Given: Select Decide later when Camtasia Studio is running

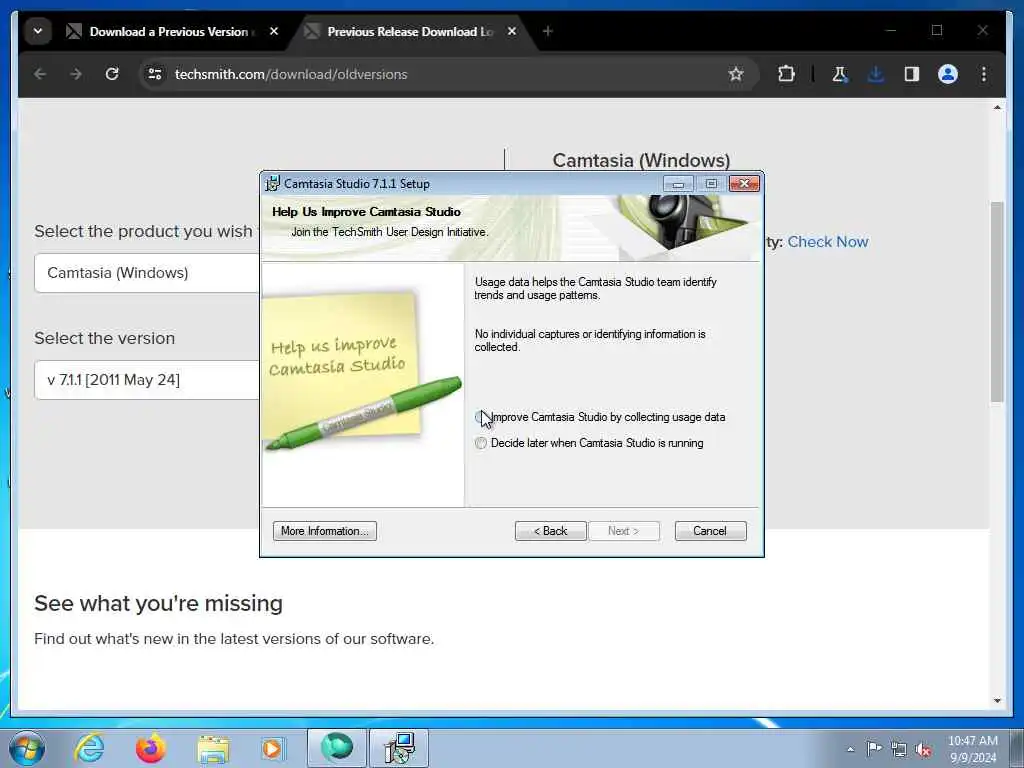Looking at the screenshot, I should 481,443.
